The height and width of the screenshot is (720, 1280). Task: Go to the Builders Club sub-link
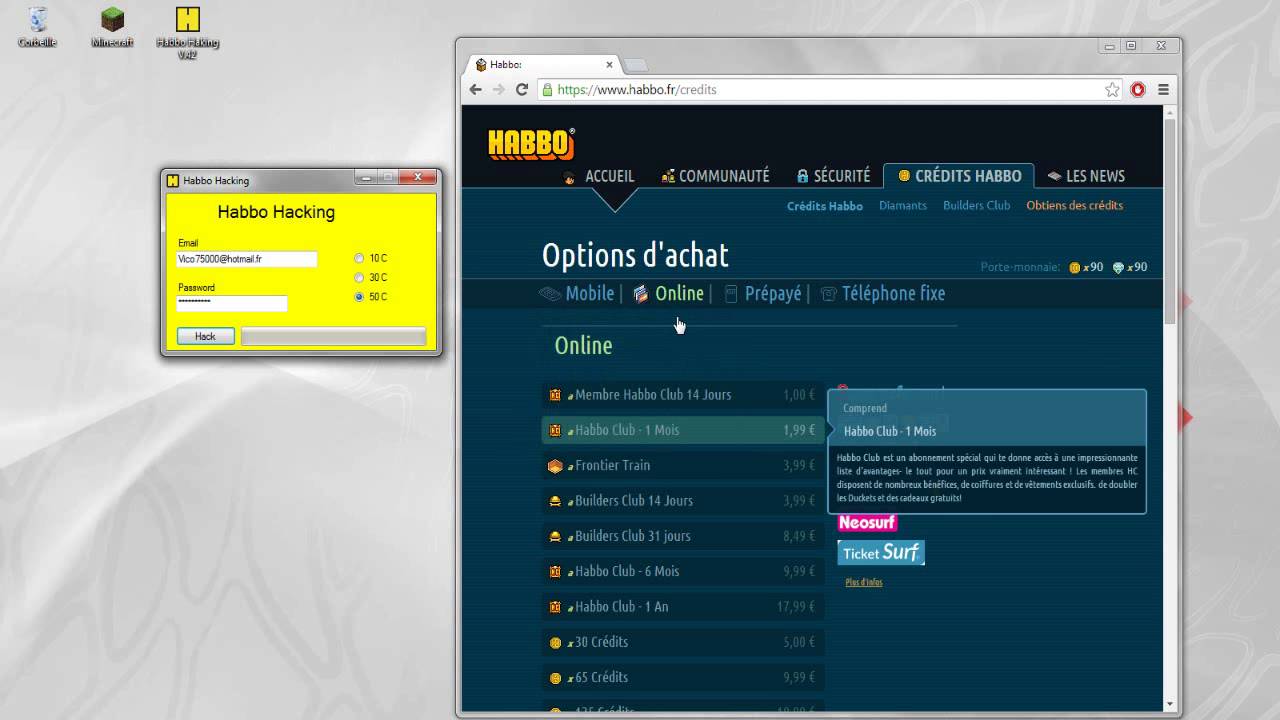tap(977, 205)
